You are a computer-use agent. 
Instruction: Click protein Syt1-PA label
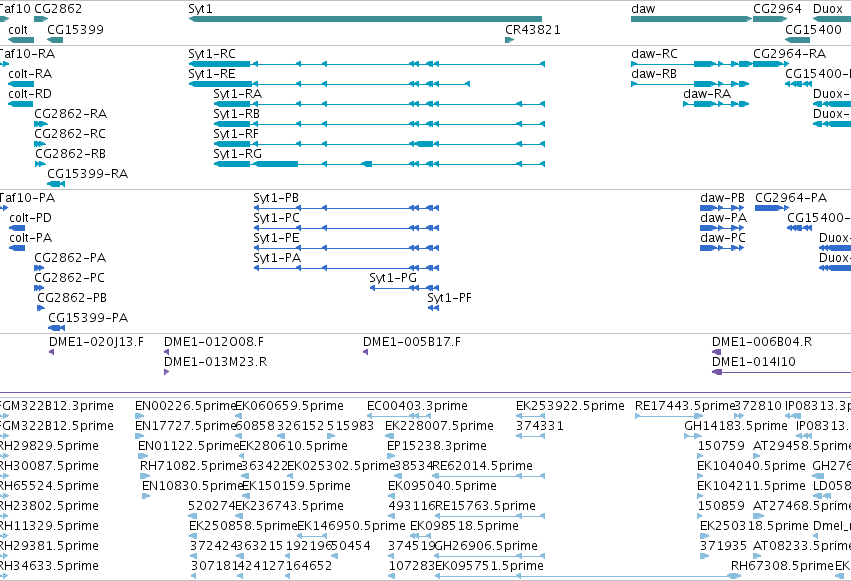(x=277, y=258)
